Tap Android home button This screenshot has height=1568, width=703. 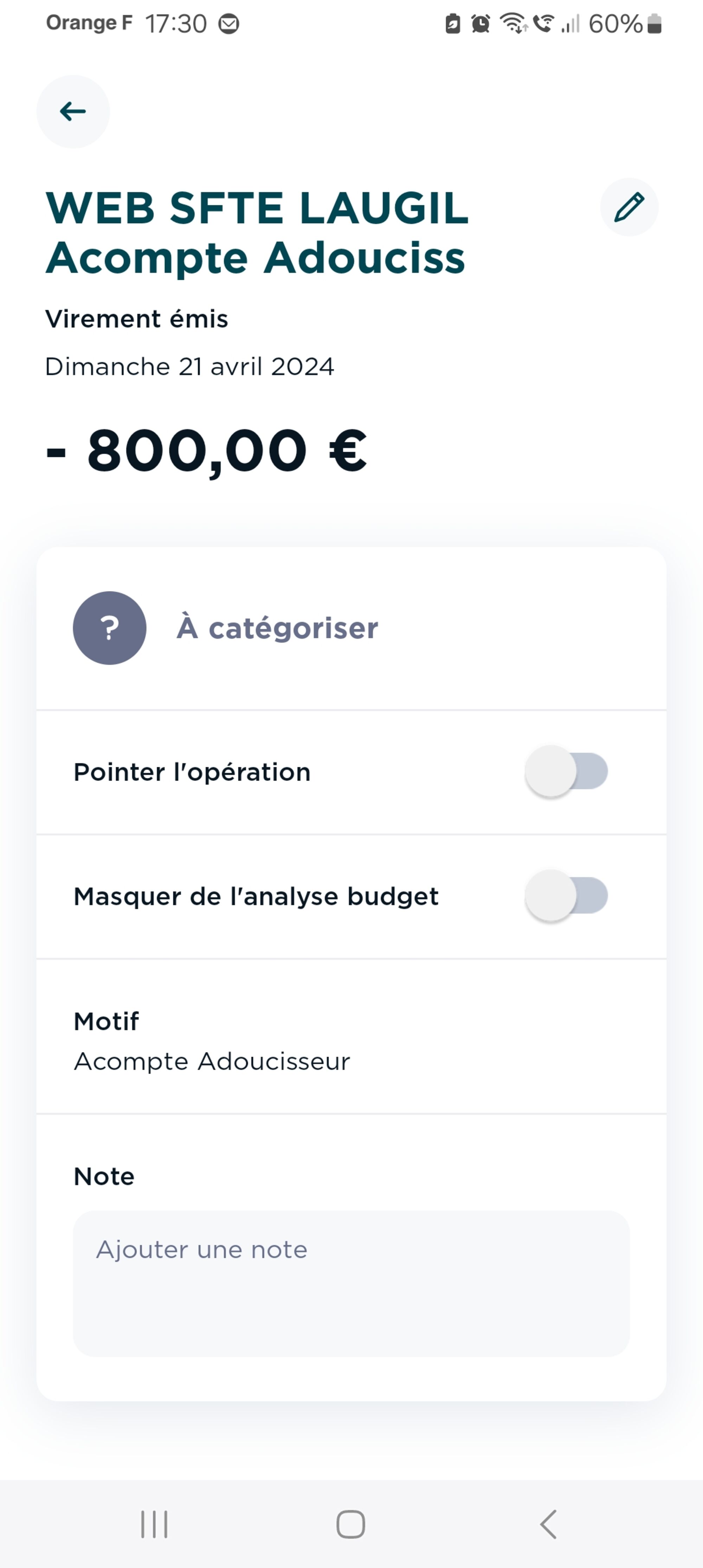(x=350, y=1524)
